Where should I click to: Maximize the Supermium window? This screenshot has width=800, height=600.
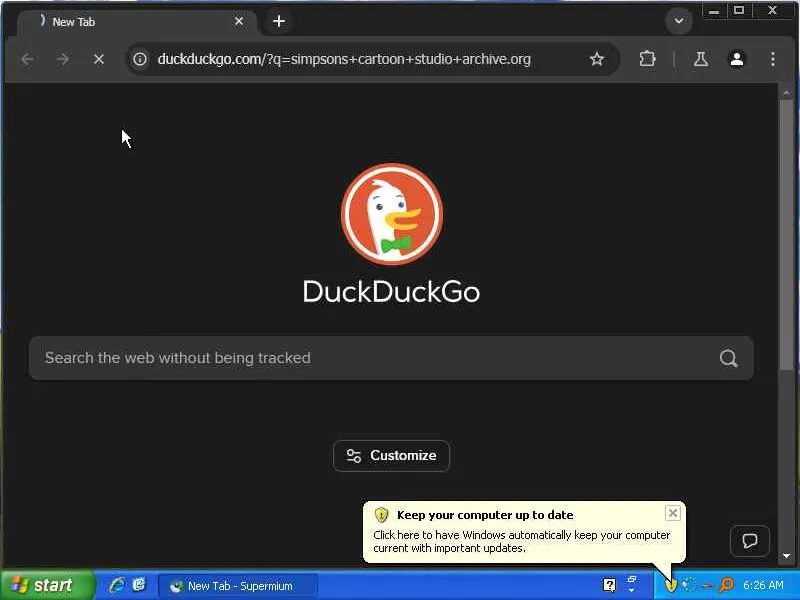pos(739,11)
